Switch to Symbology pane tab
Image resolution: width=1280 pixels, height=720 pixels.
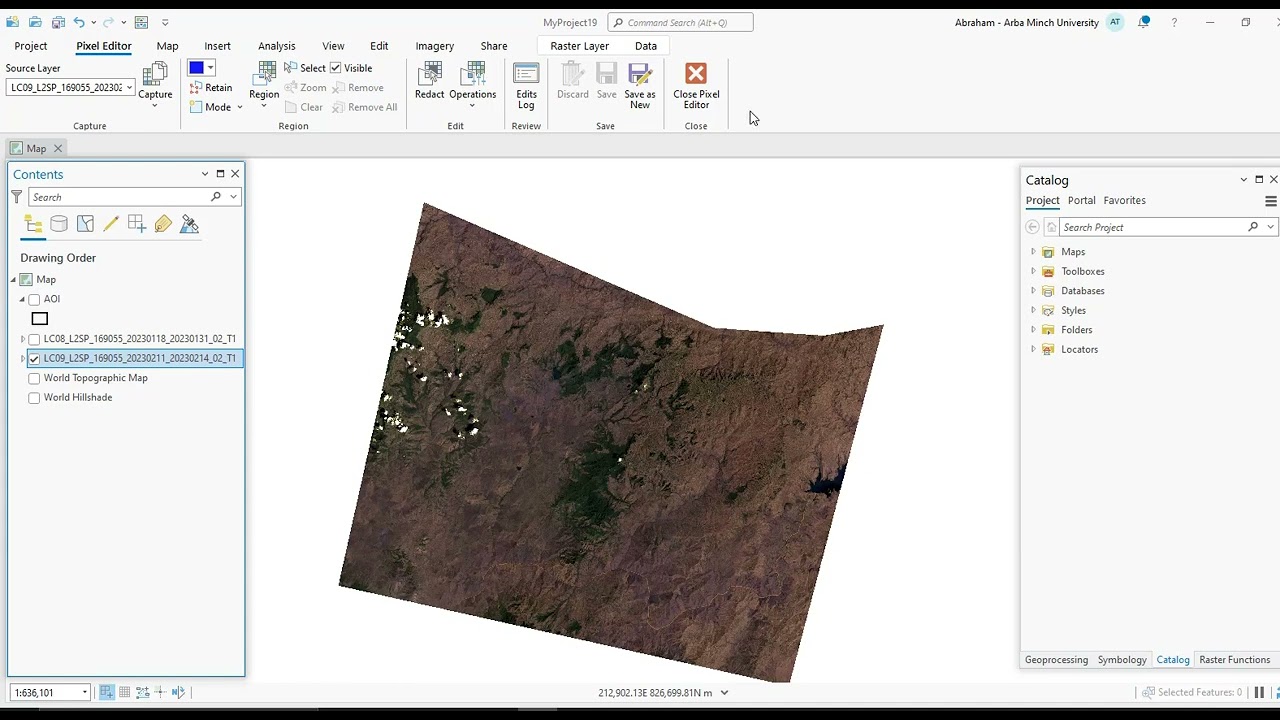(1122, 660)
